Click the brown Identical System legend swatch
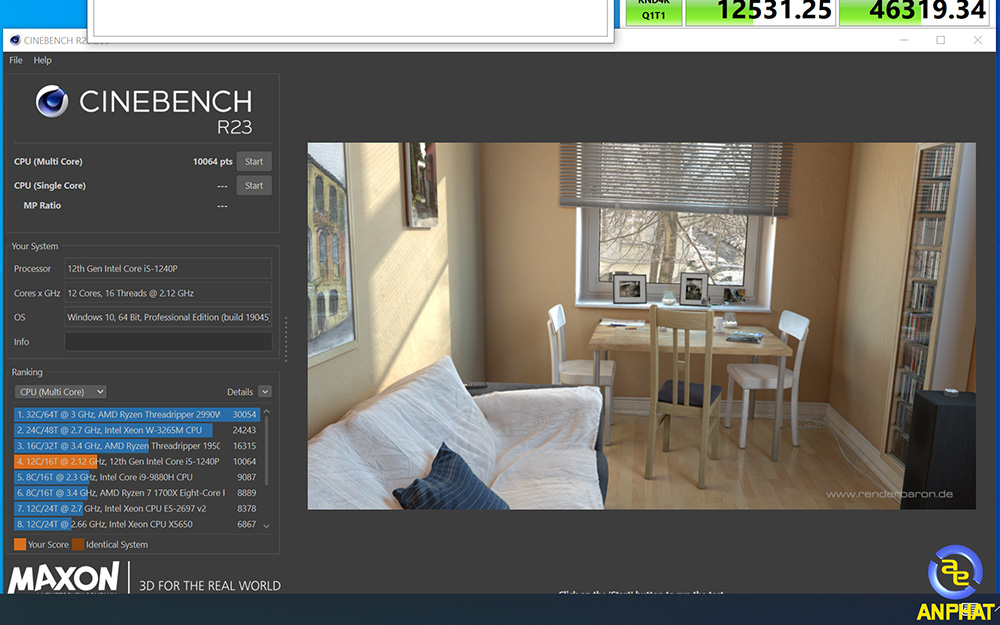 78,544
